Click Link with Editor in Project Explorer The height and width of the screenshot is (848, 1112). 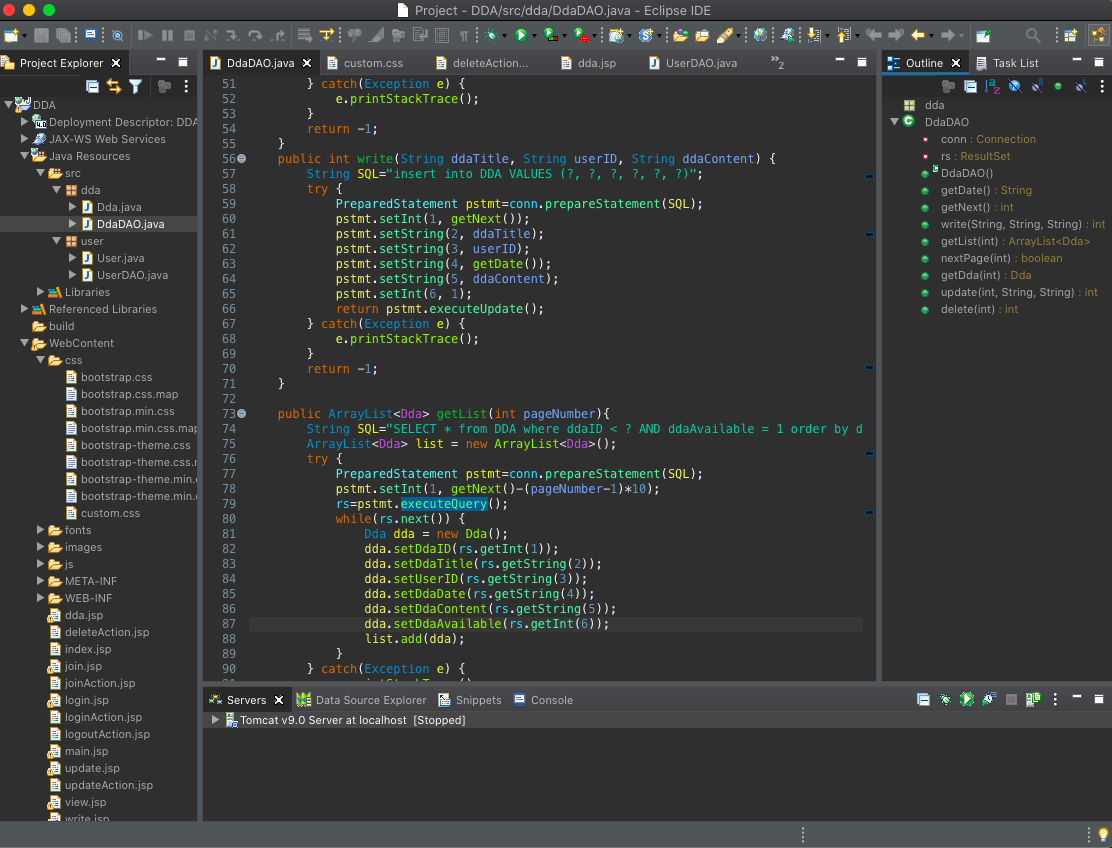[x=114, y=87]
